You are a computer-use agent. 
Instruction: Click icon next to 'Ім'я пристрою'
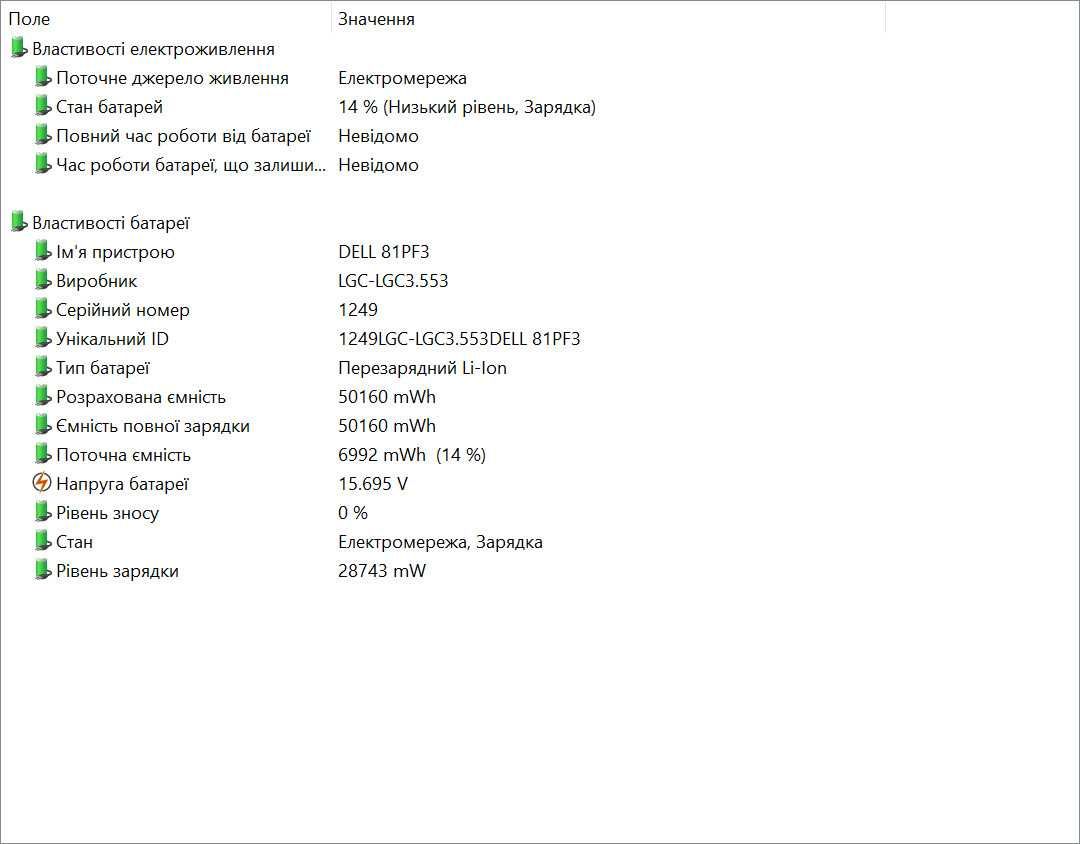click(x=43, y=251)
